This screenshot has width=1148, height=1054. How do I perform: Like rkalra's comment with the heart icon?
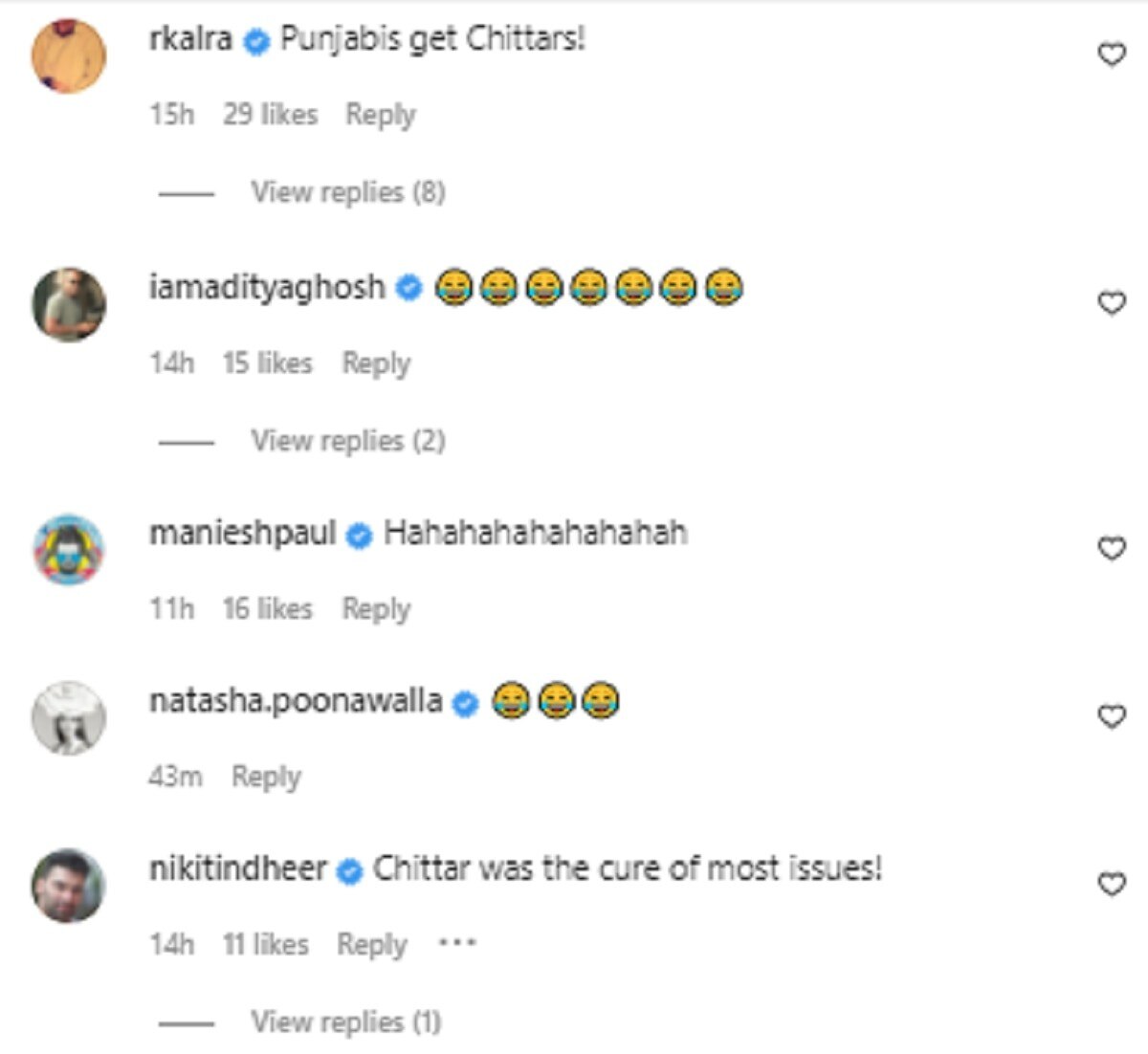1113,55
